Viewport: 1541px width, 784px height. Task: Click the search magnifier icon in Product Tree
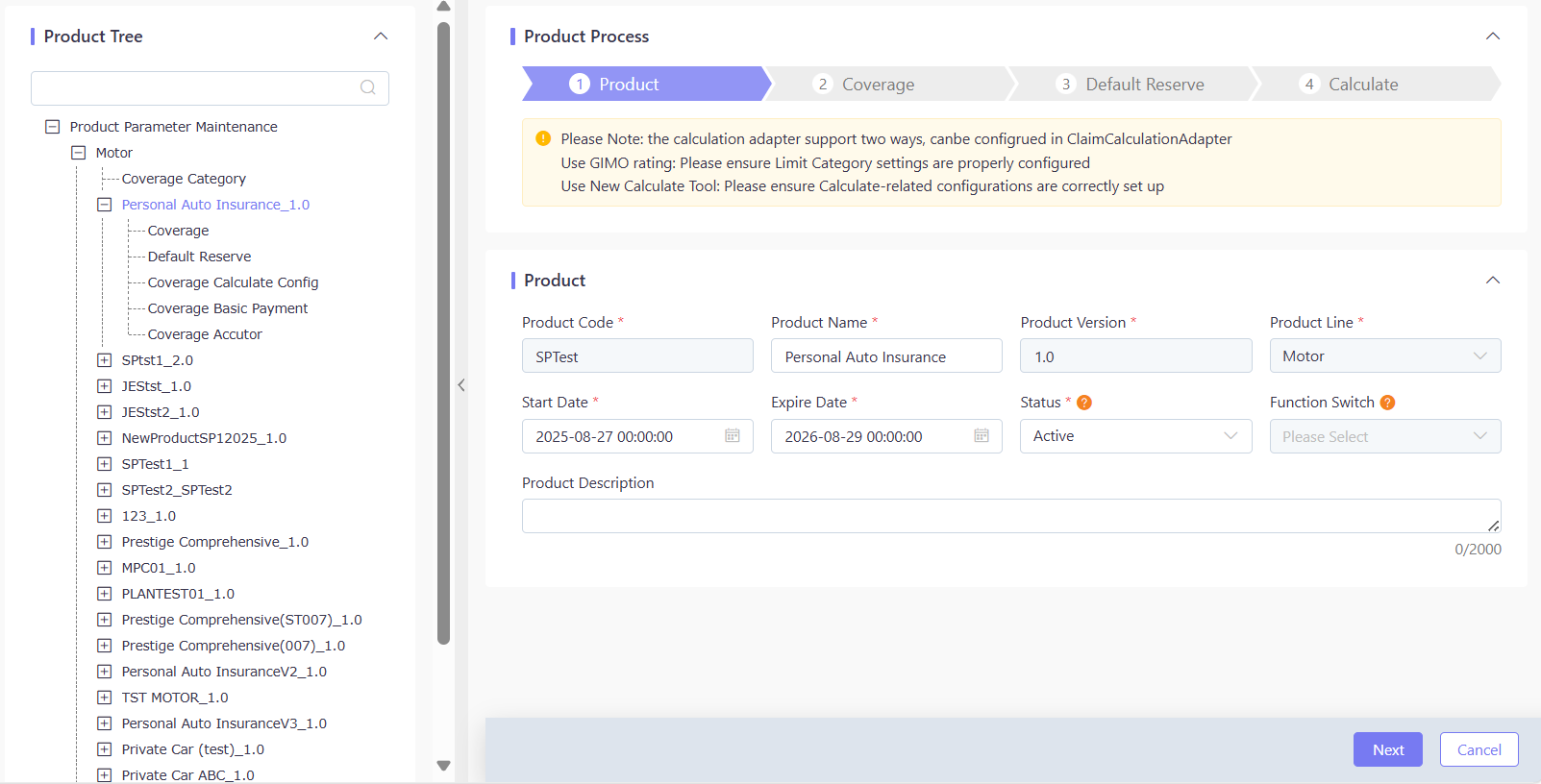click(367, 87)
